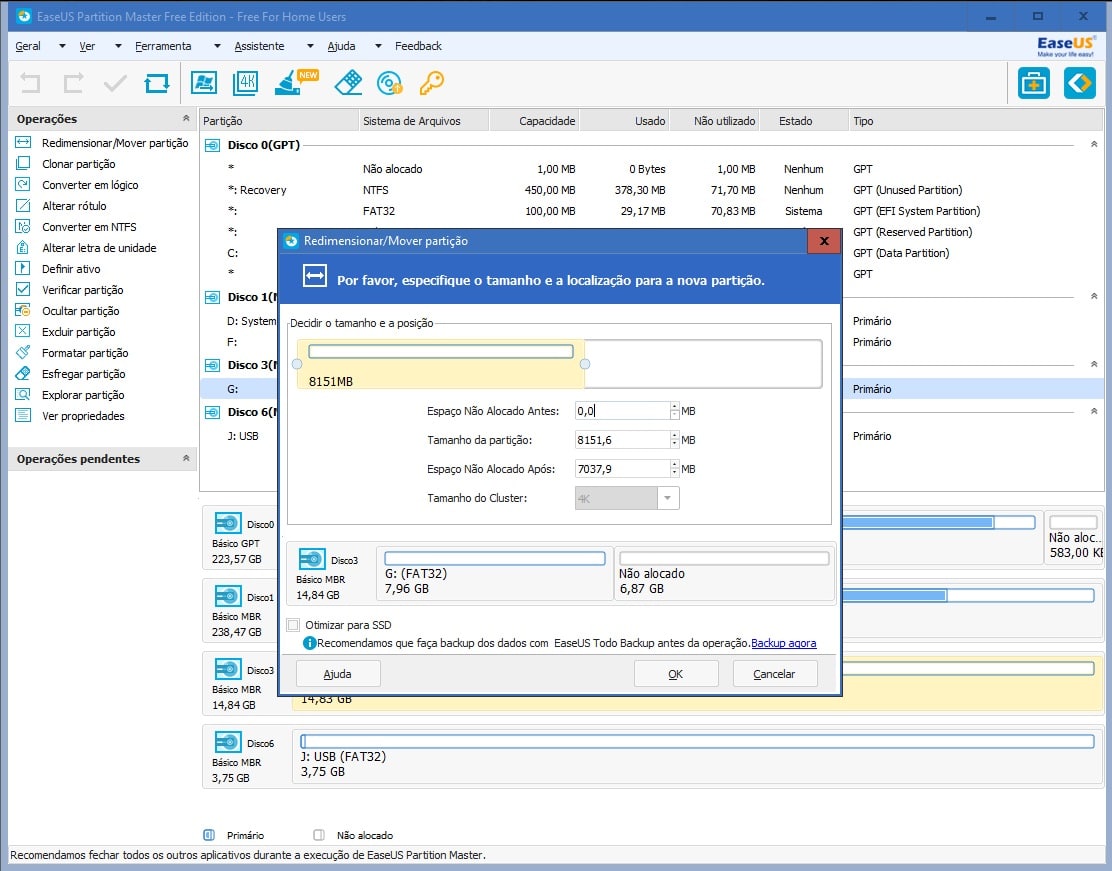Open the backup toolkit icon at top right
Screen dimensions: 1112x871
coord(1033,83)
